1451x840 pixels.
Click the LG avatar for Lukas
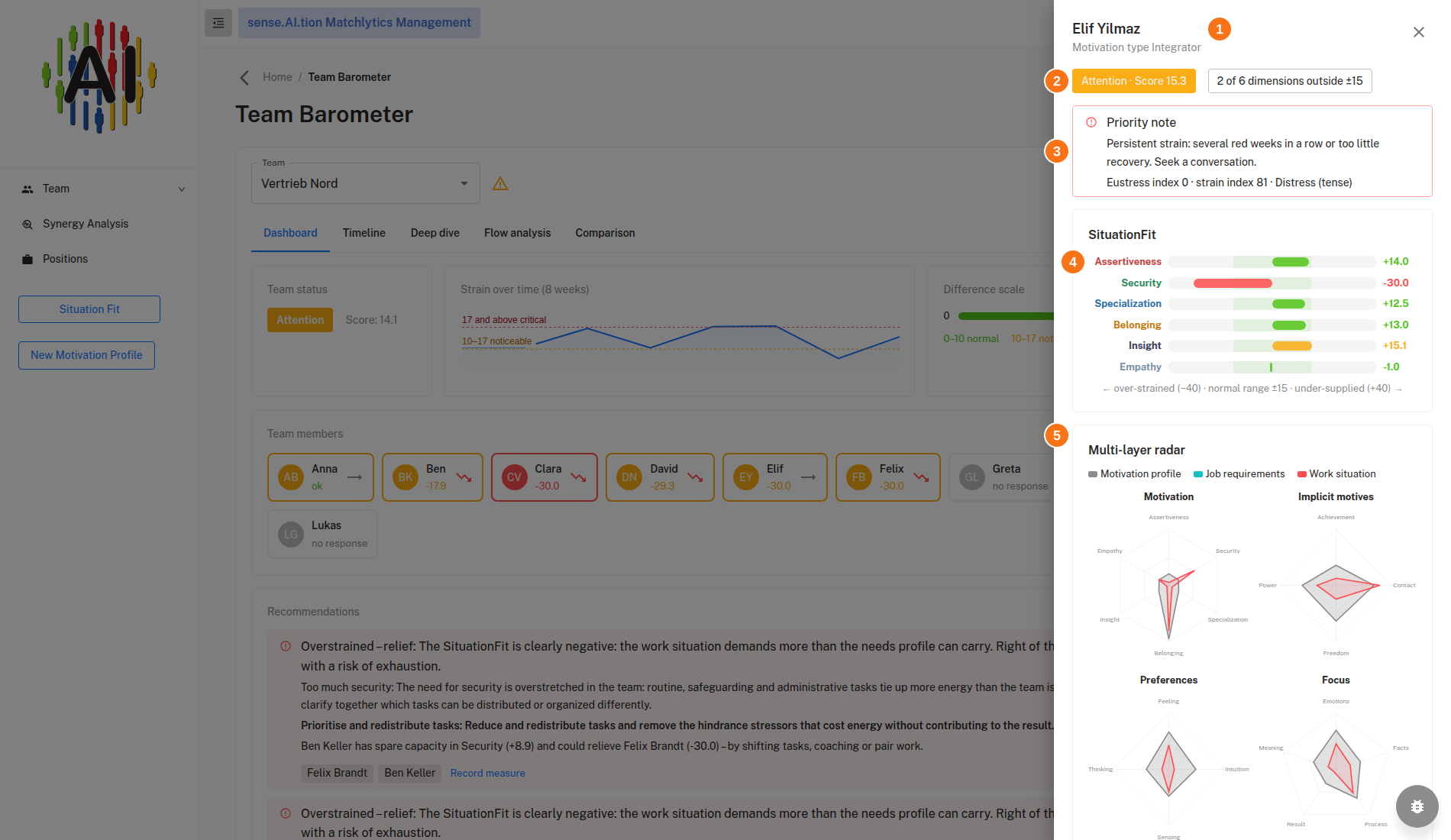tap(291, 535)
